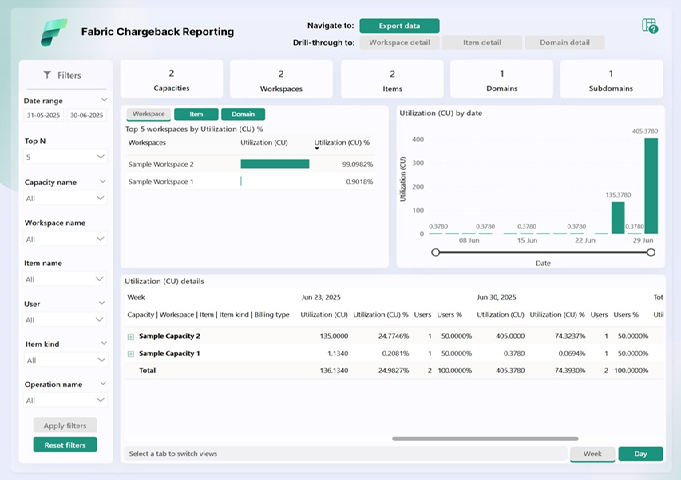
Task: Open the report help icon
Action: (650, 26)
